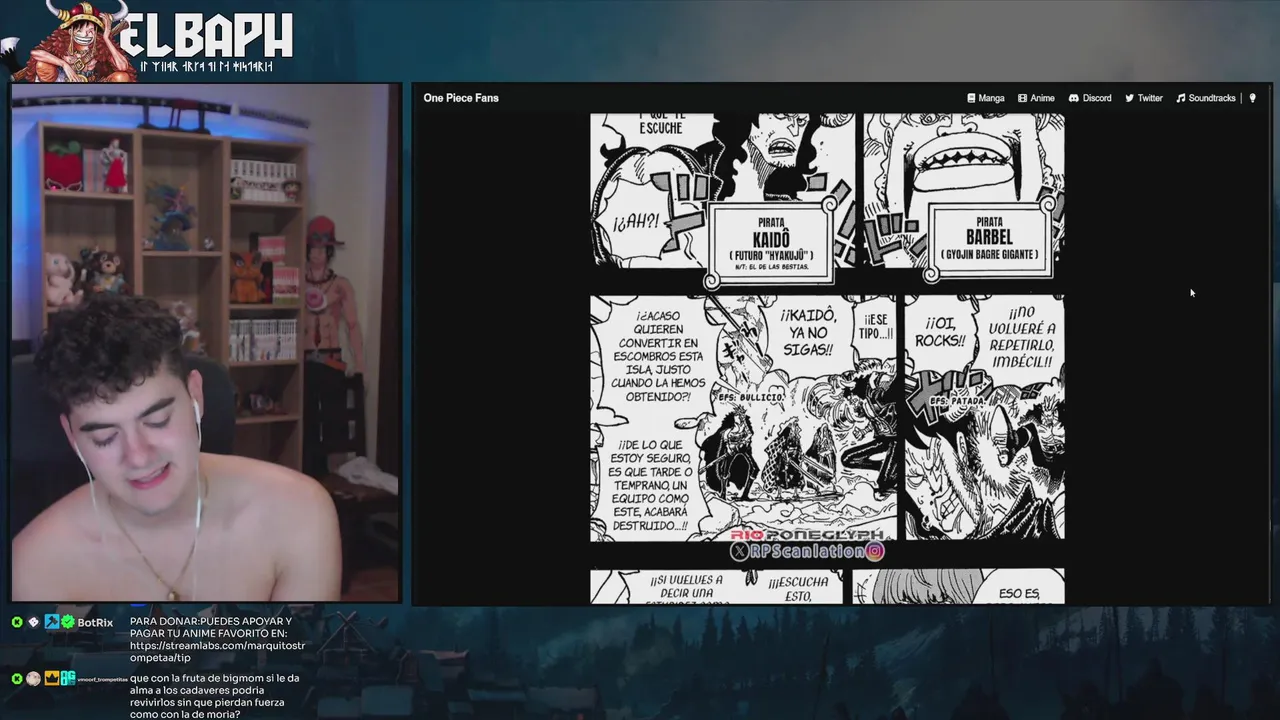This screenshot has width=1280, height=720.
Task: Click the Barbel manga panel
Action: tap(964, 190)
